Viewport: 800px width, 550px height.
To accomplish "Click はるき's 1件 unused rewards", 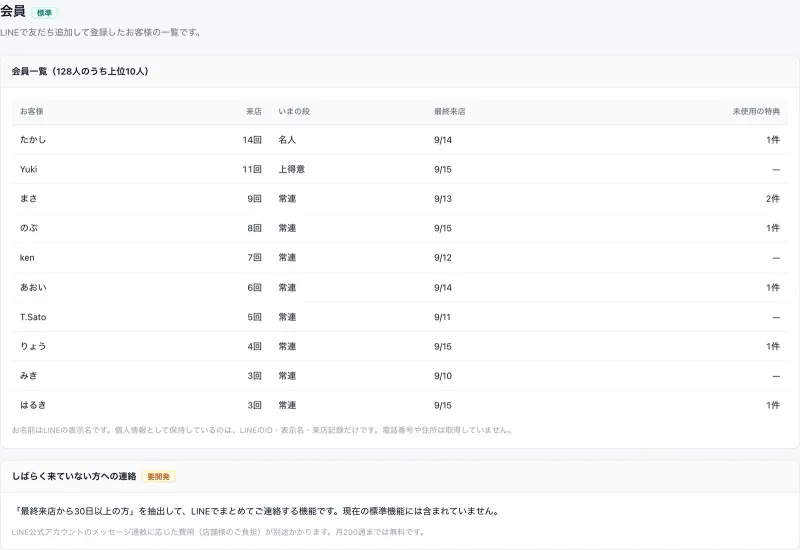I will pos(773,405).
